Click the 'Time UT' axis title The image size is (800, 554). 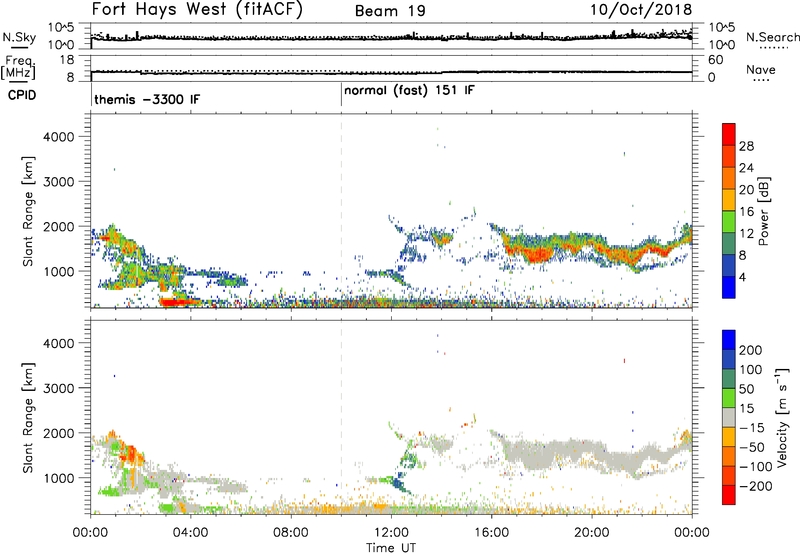[x=391, y=548]
